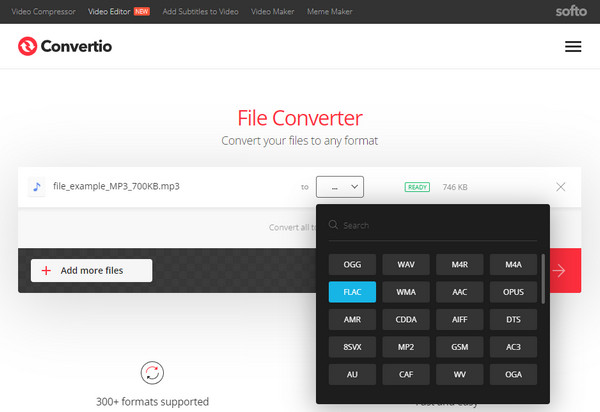Image resolution: width=600 pixels, height=412 pixels.
Task: Select the AAC format
Action: coord(460,292)
